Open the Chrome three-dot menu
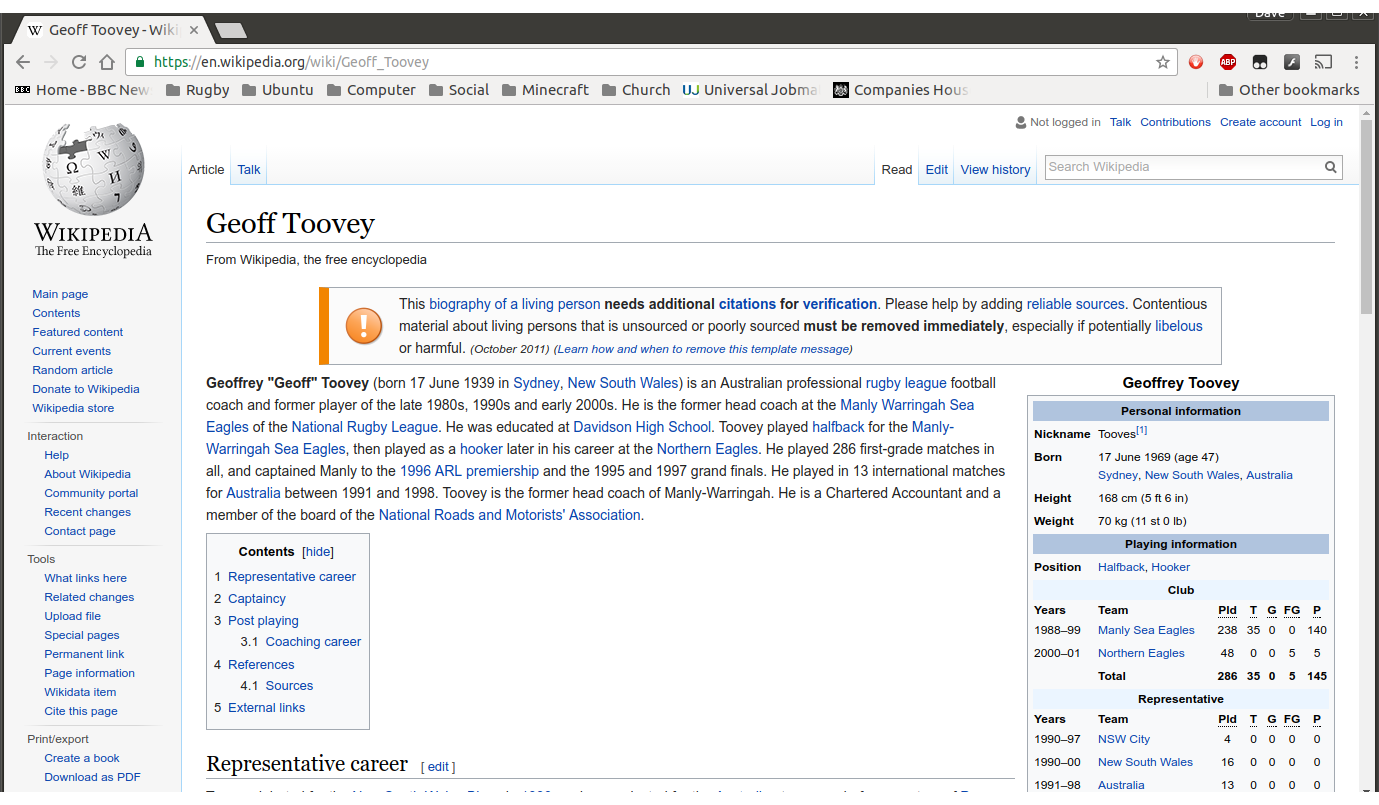This screenshot has height=805, width=1379. pyautogui.click(x=1356, y=62)
